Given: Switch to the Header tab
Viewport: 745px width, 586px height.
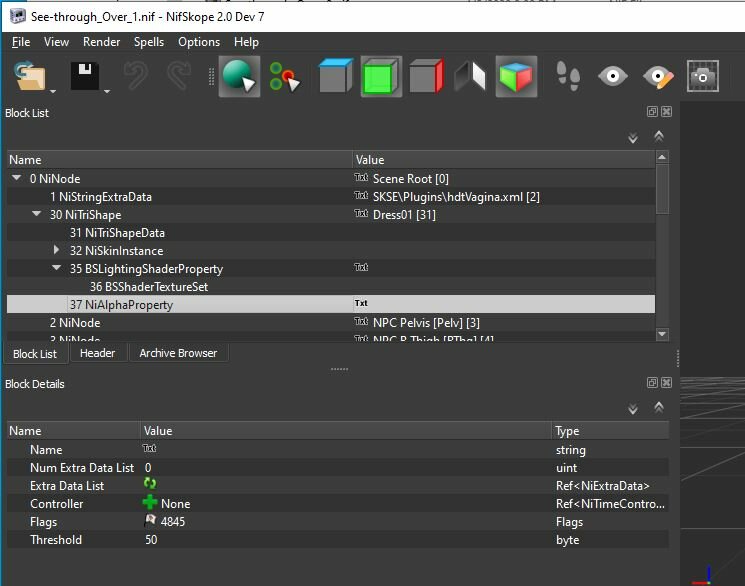Looking at the screenshot, I should 97,353.
